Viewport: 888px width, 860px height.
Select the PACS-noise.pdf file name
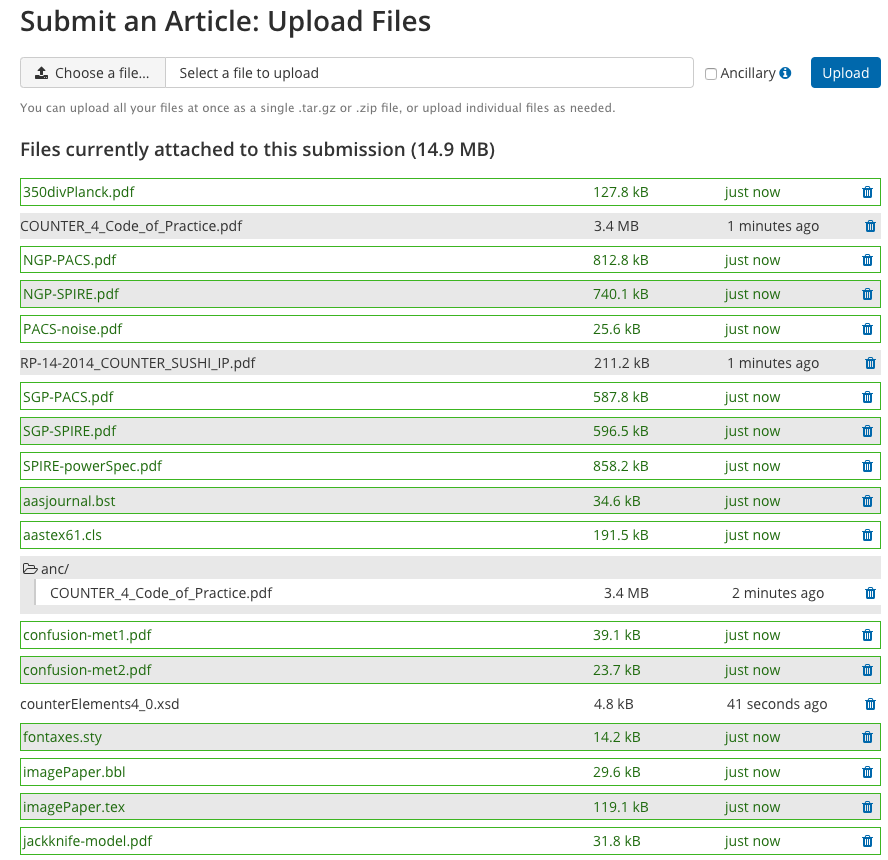click(72, 329)
